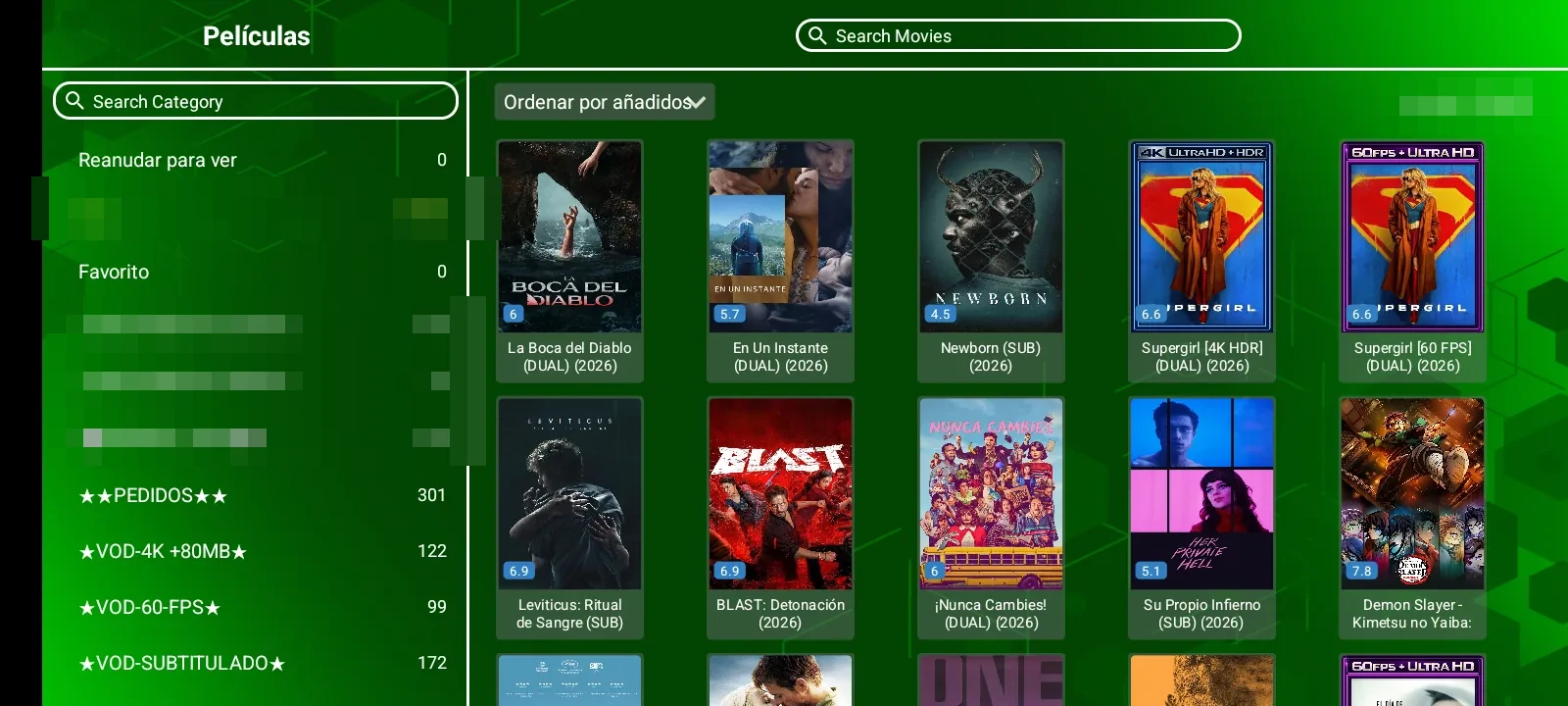Open Supergirl [4K HDR] poster

point(1201,236)
